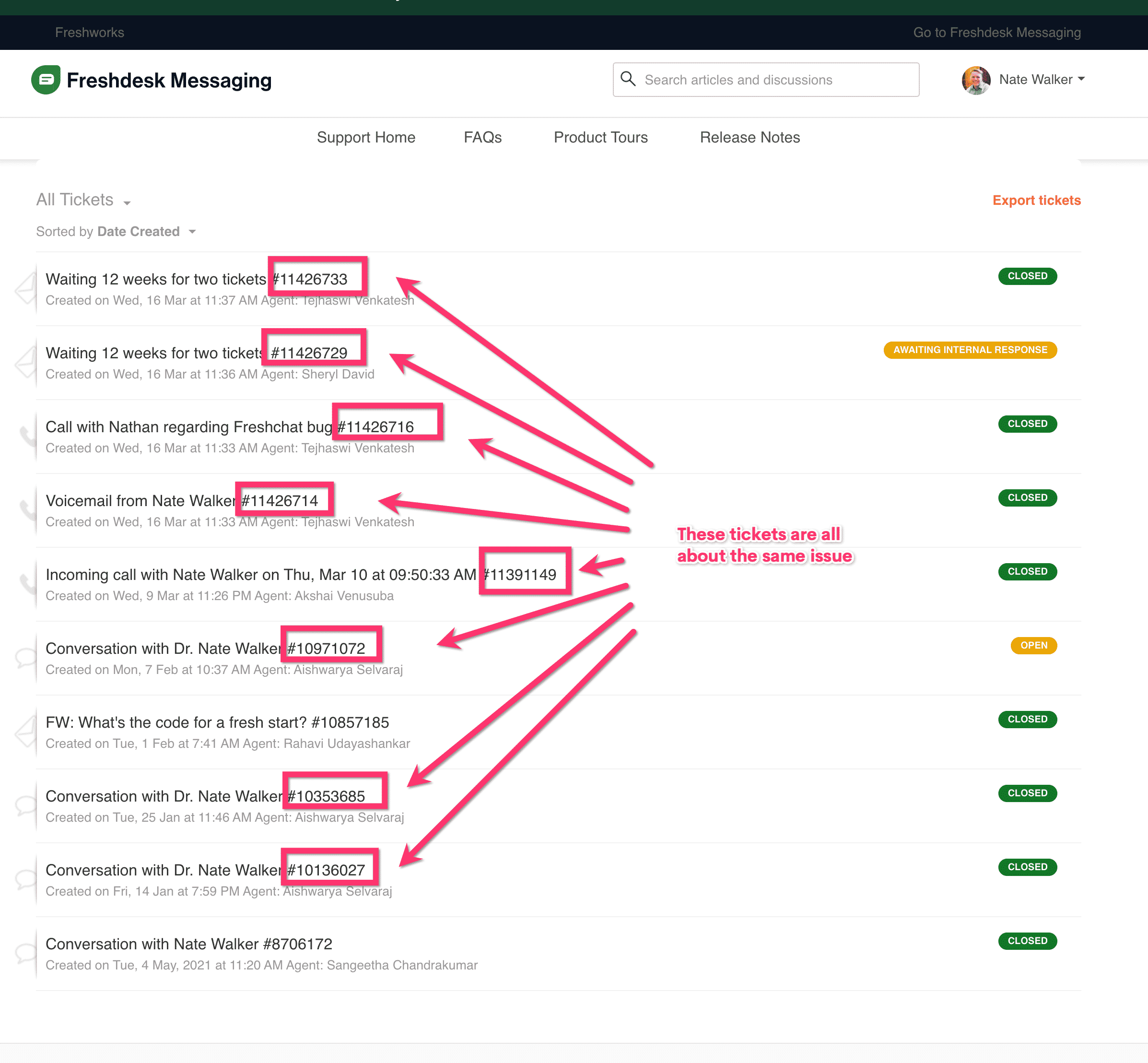The width and height of the screenshot is (1148, 1063).
Task: Click the email icon for ticket #11426729
Action: click(26, 361)
